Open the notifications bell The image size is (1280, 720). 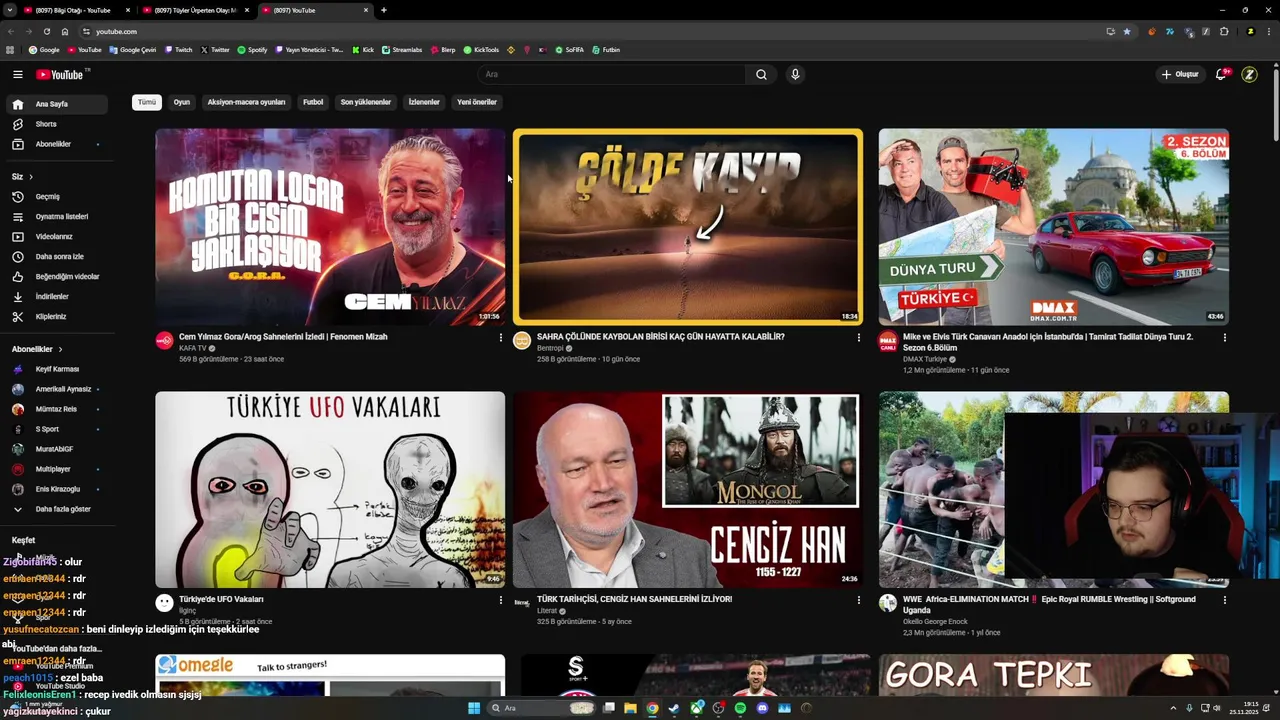1221,74
